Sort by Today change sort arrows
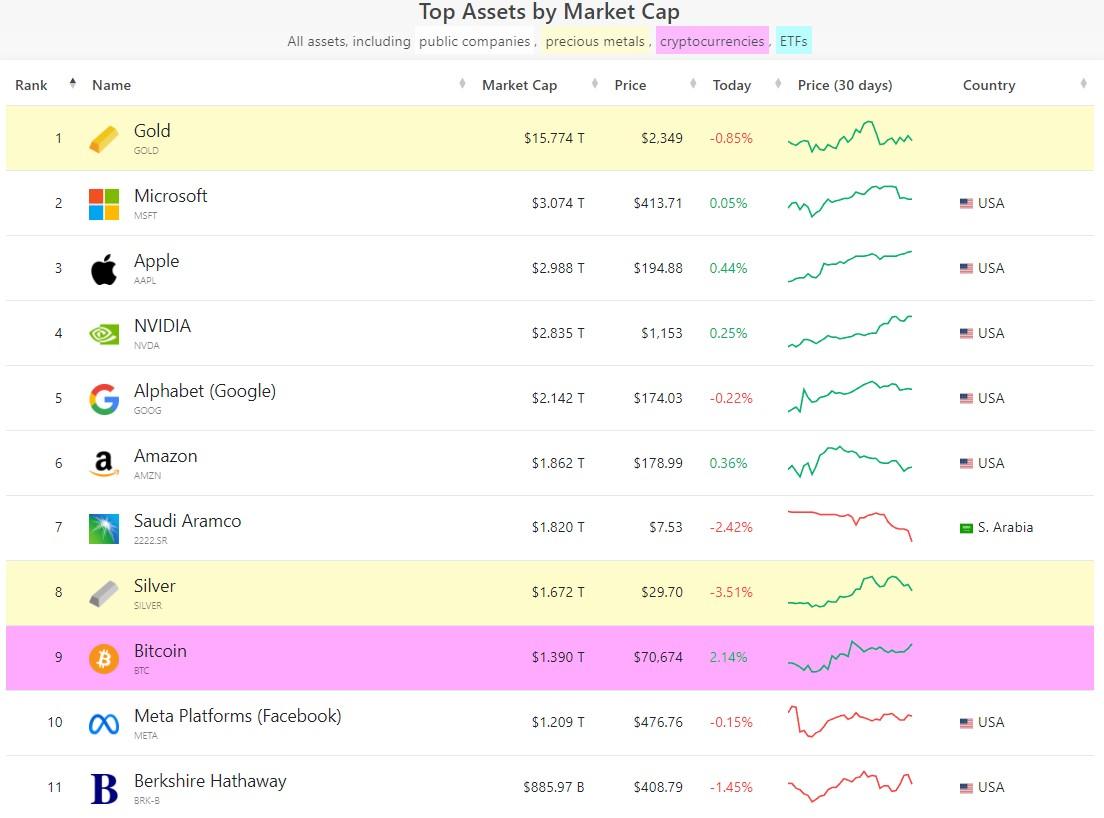 click(778, 84)
